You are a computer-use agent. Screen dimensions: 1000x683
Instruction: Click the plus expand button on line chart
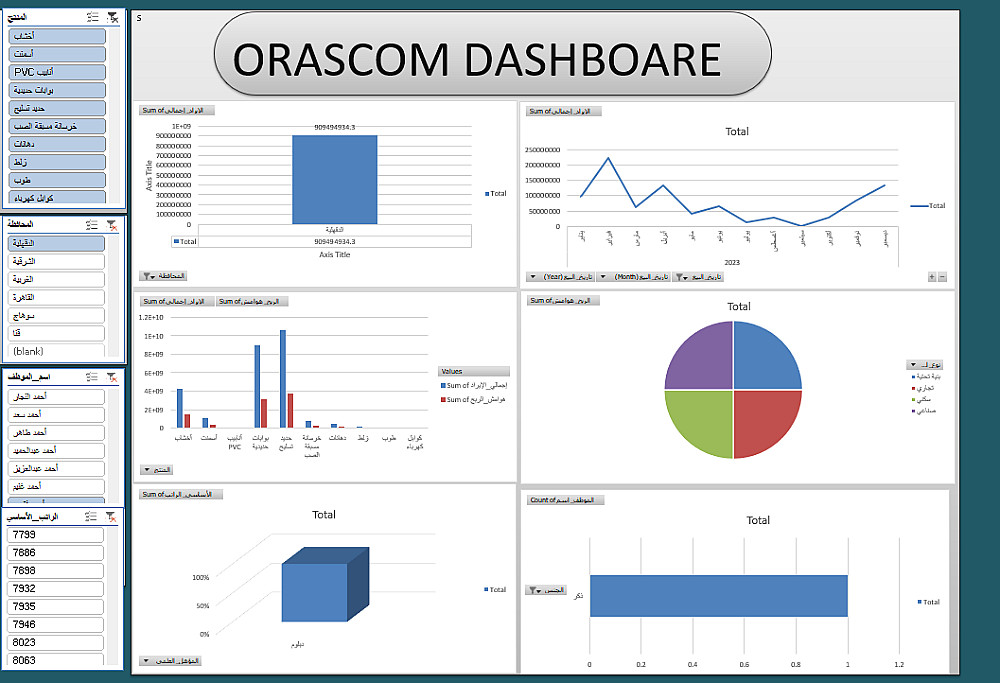point(932,277)
